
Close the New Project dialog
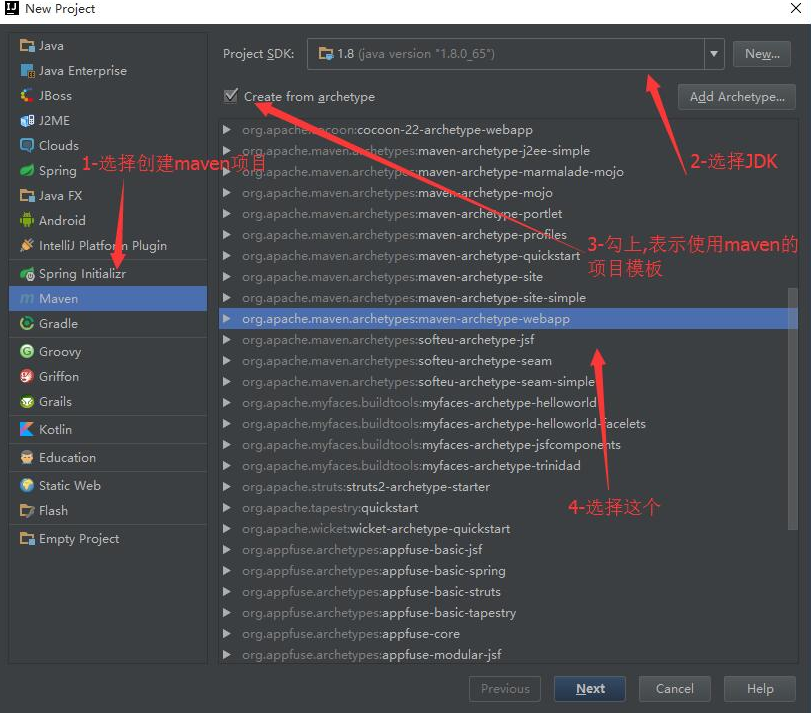tap(795, 8)
